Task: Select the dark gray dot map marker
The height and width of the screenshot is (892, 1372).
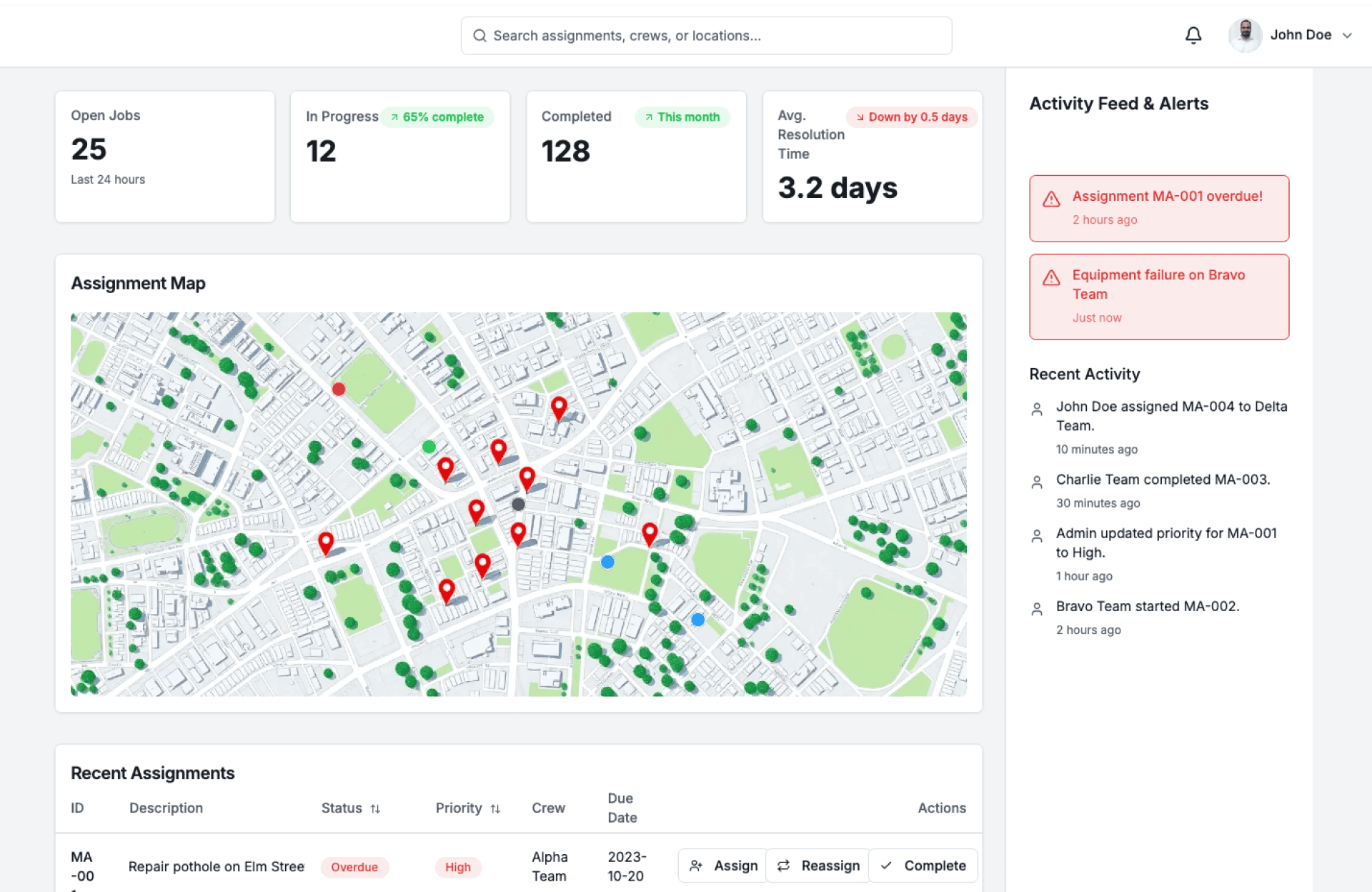Action: (x=518, y=504)
